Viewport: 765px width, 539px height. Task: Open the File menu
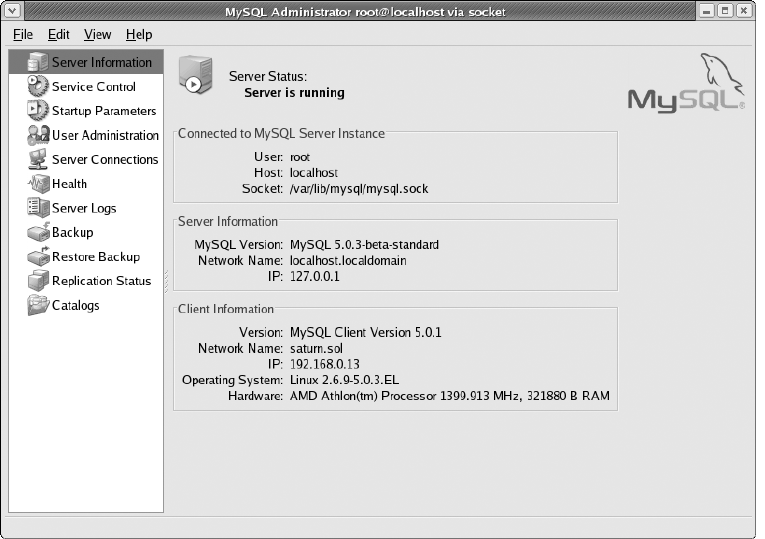click(23, 35)
